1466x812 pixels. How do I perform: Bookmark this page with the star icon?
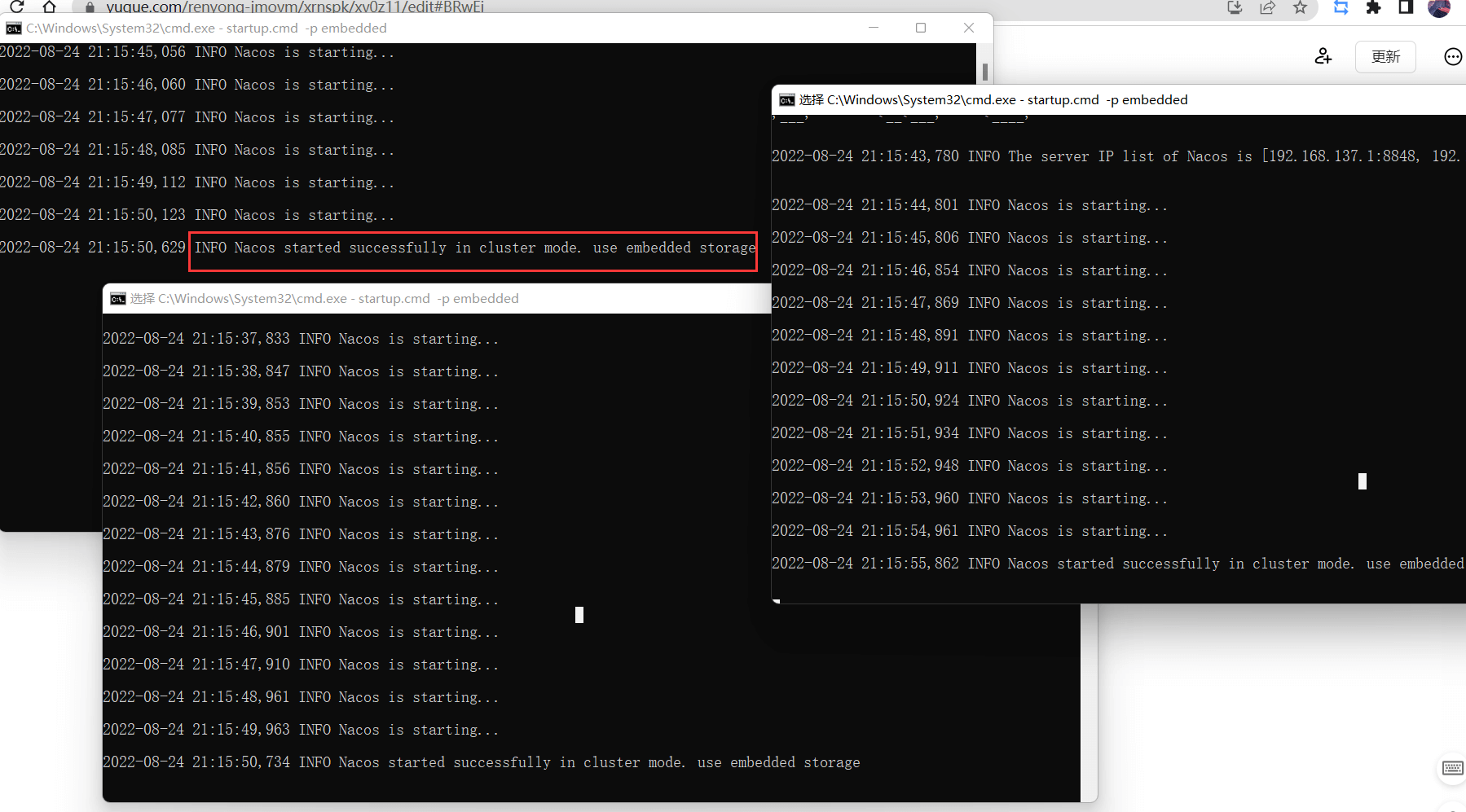(1300, 7)
